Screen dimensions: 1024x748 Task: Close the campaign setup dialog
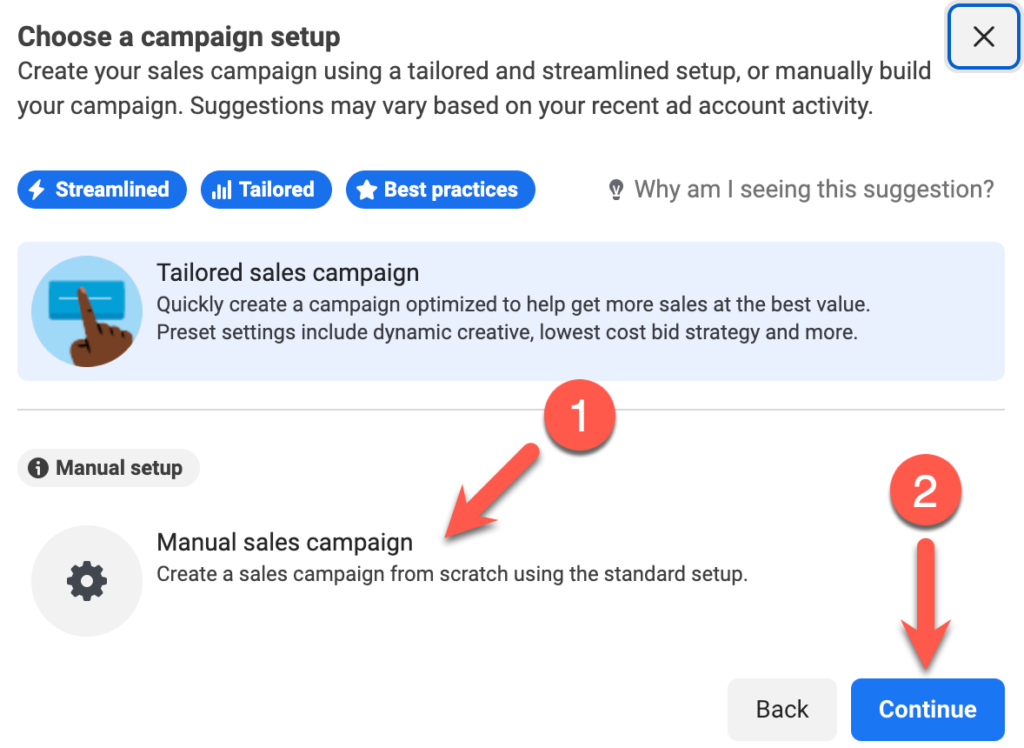[x=983, y=37]
